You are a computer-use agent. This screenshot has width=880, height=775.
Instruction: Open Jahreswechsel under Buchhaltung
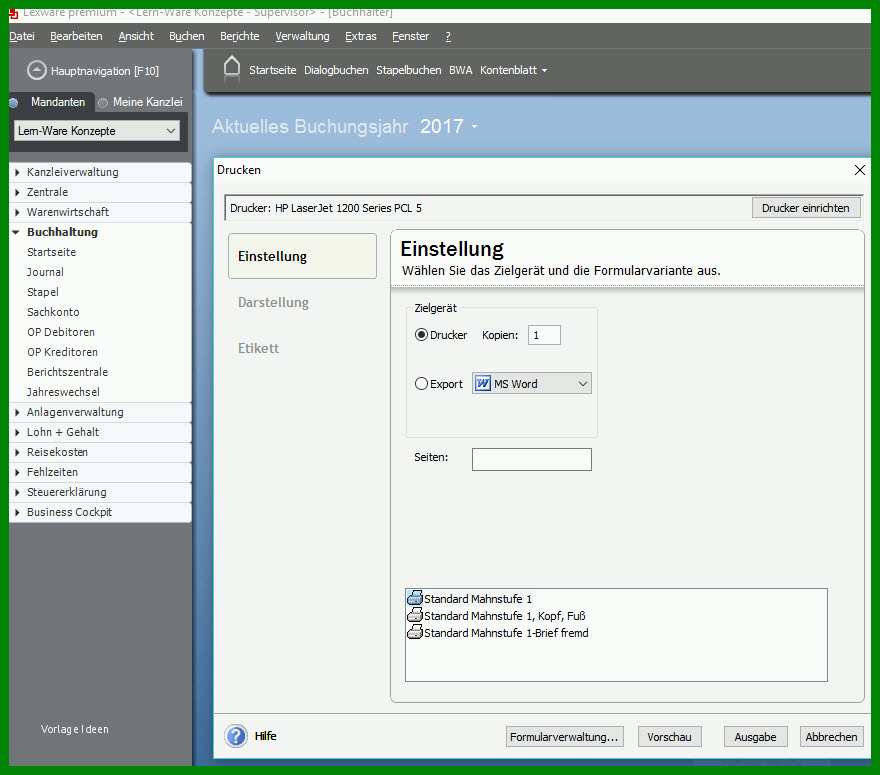point(63,392)
